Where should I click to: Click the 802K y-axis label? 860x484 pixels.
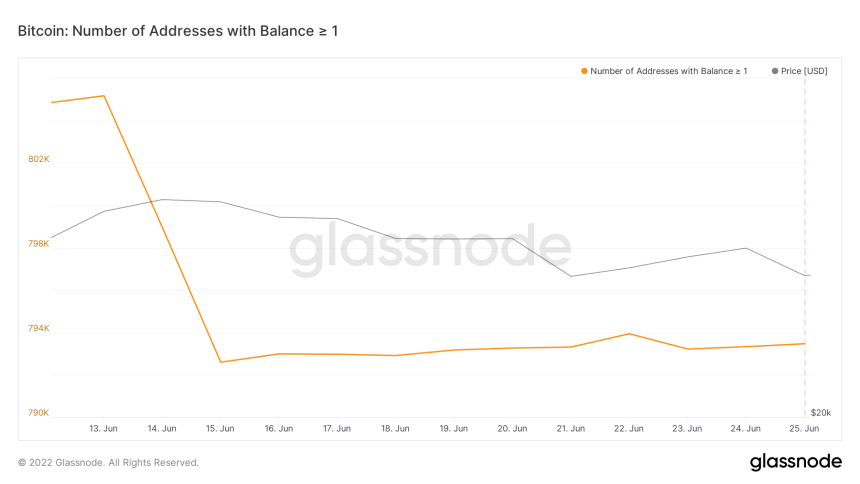[39, 159]
